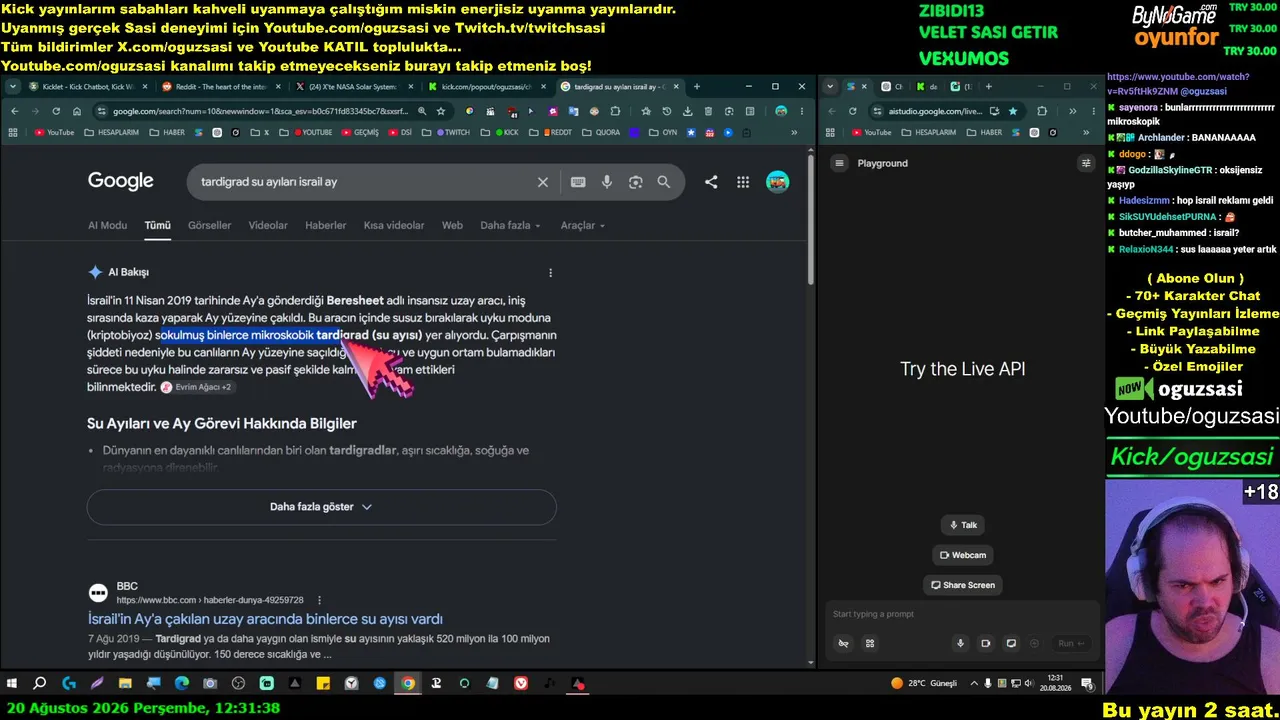This screenshot has width=1280, height=720.
Task: Switch to the Kicklet browser tab
Action: 88,87
